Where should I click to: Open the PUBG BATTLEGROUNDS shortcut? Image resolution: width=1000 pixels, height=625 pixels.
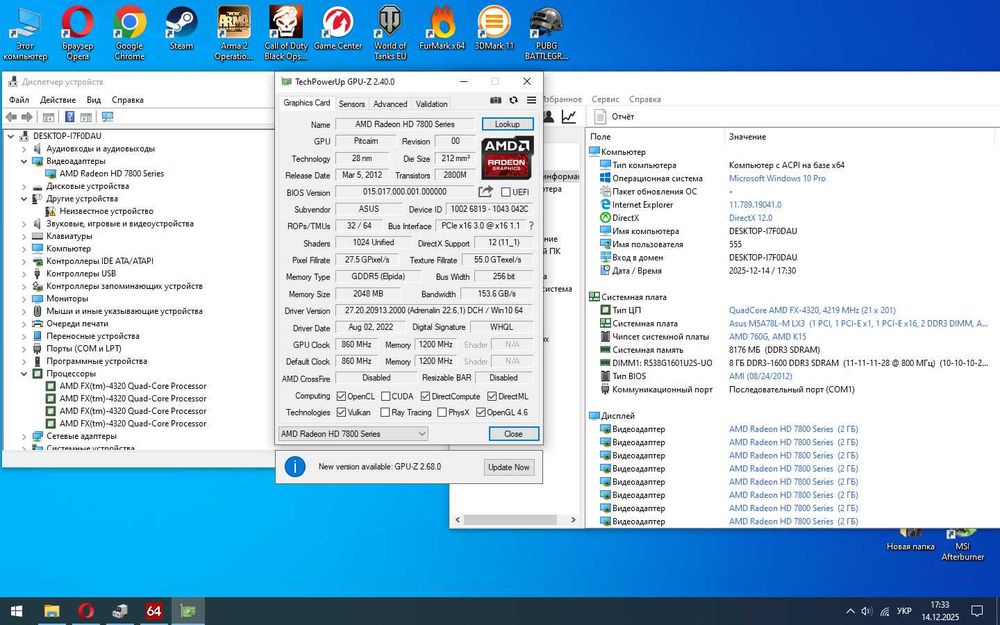[x=547, y=33]
